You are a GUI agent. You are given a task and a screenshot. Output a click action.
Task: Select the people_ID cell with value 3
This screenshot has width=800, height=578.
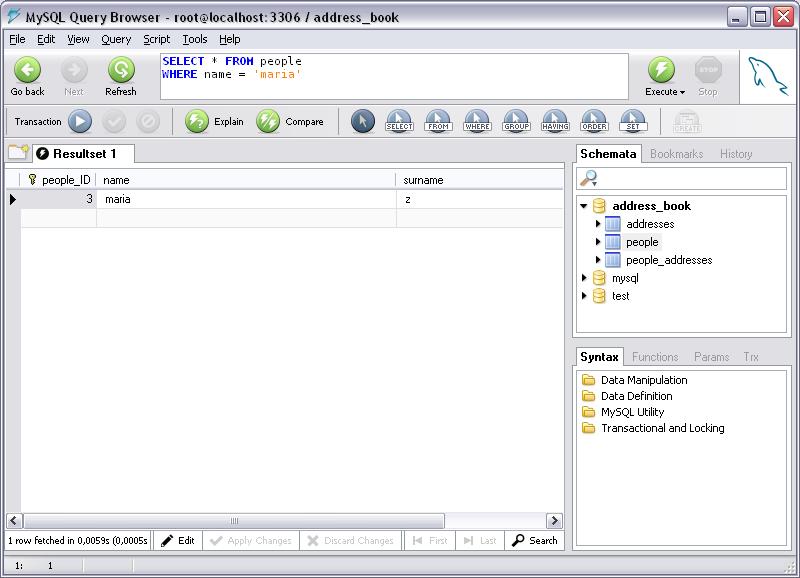pyautogui.click(x=58, y=199)
